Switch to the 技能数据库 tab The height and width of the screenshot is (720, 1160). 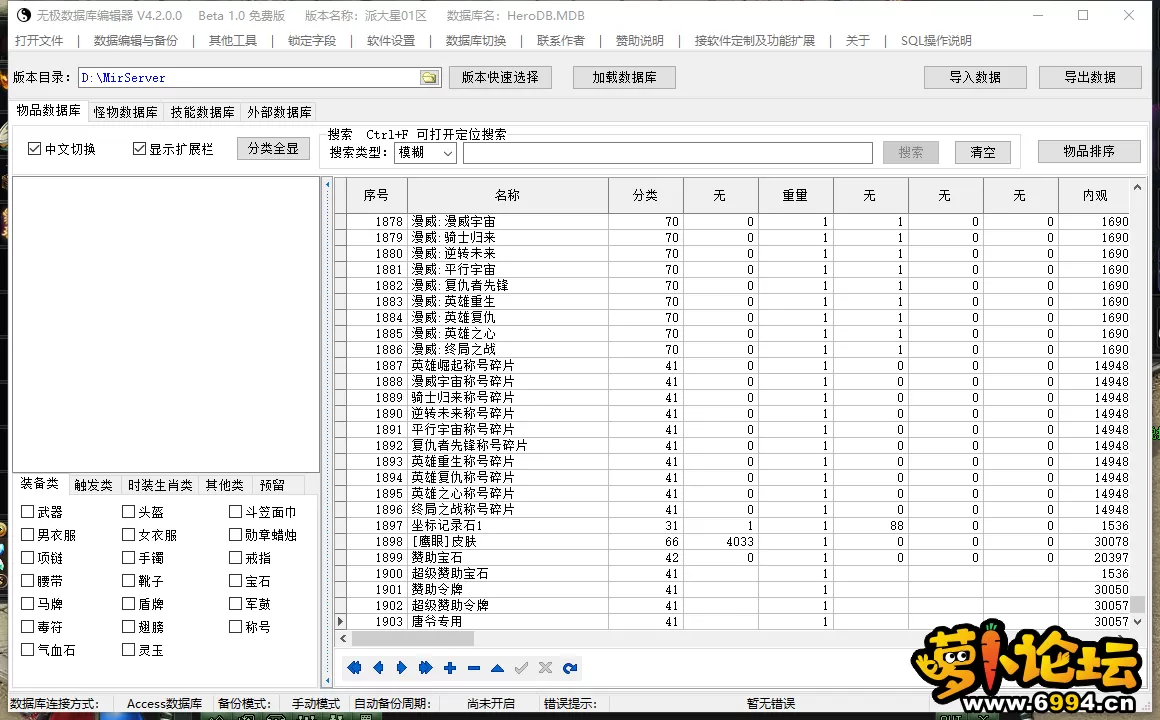(202, 112)
